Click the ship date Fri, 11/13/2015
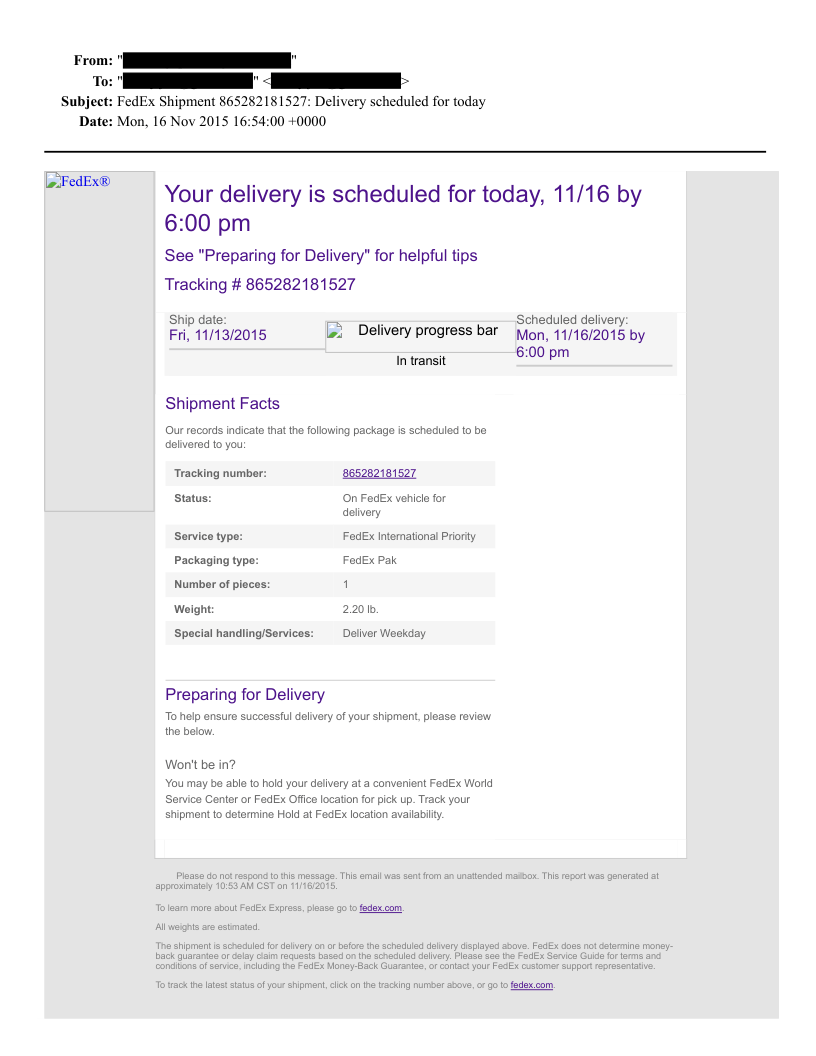This screenshot has width=816, height=1056. click(x=218, y=336)
